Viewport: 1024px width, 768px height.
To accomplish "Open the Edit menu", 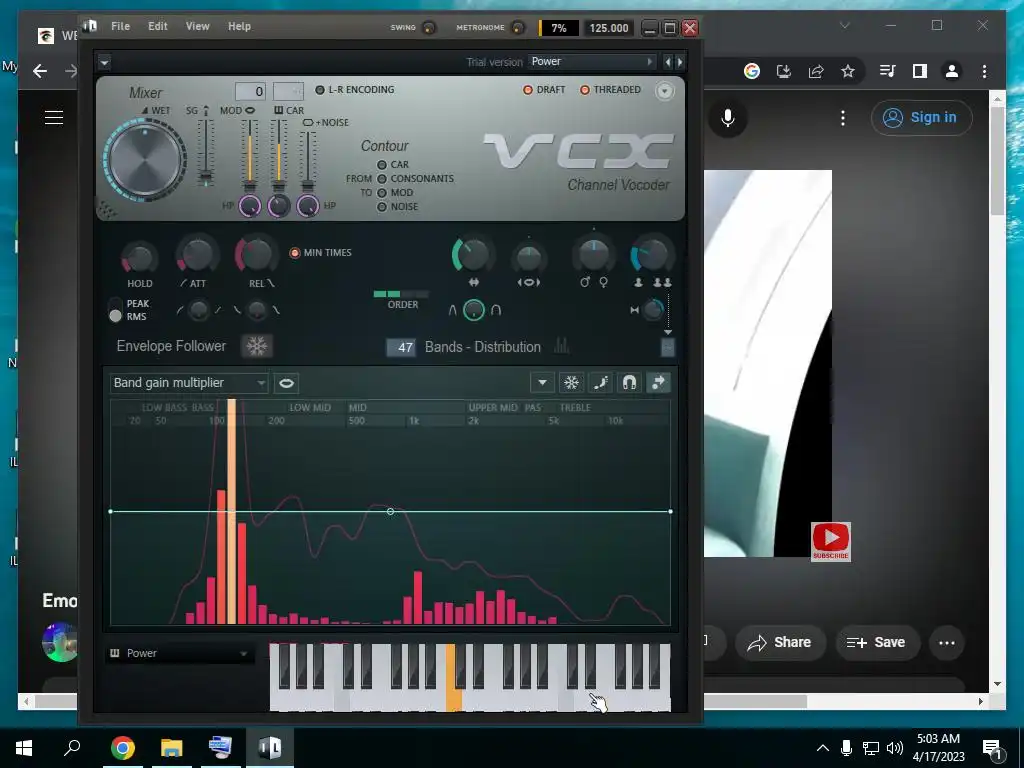I will pos(157,26).
